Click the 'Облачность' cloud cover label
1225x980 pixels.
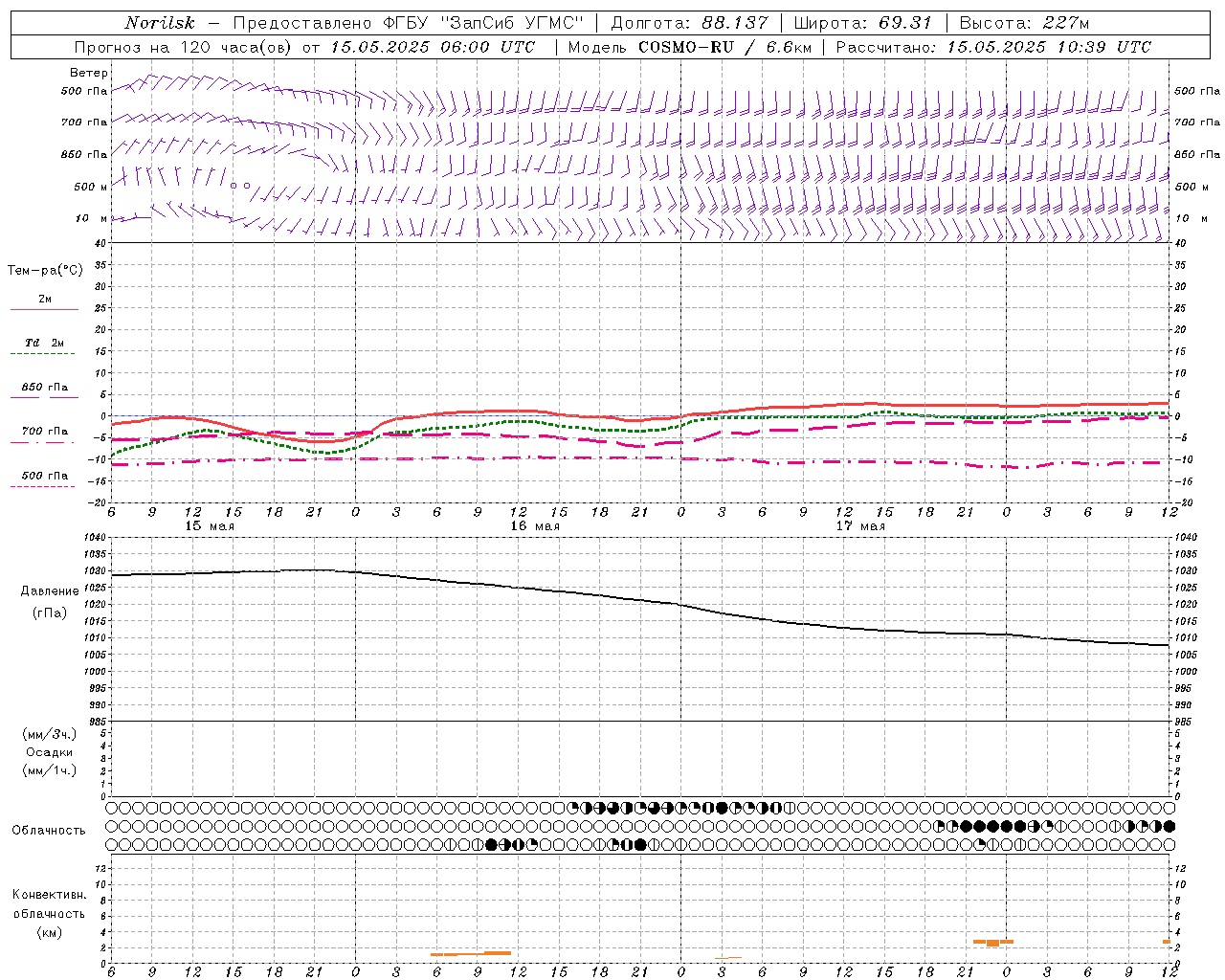pos(49,831)
